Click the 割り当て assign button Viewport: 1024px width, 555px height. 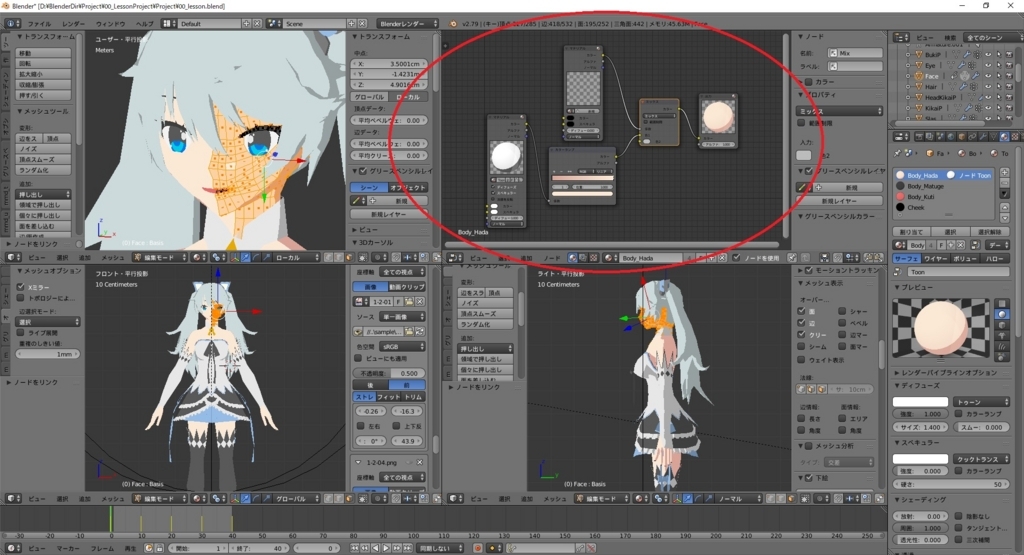[911, 232]
